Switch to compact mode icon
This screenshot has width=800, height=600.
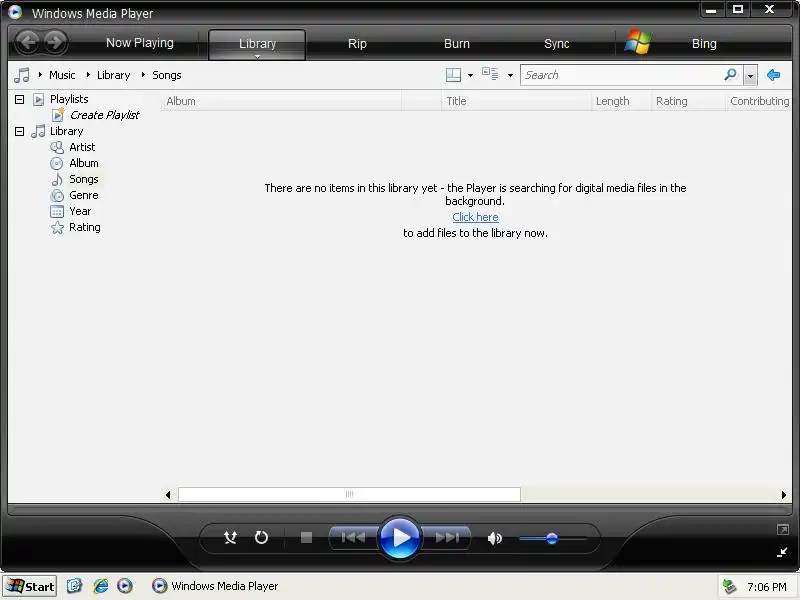point(782,552)
